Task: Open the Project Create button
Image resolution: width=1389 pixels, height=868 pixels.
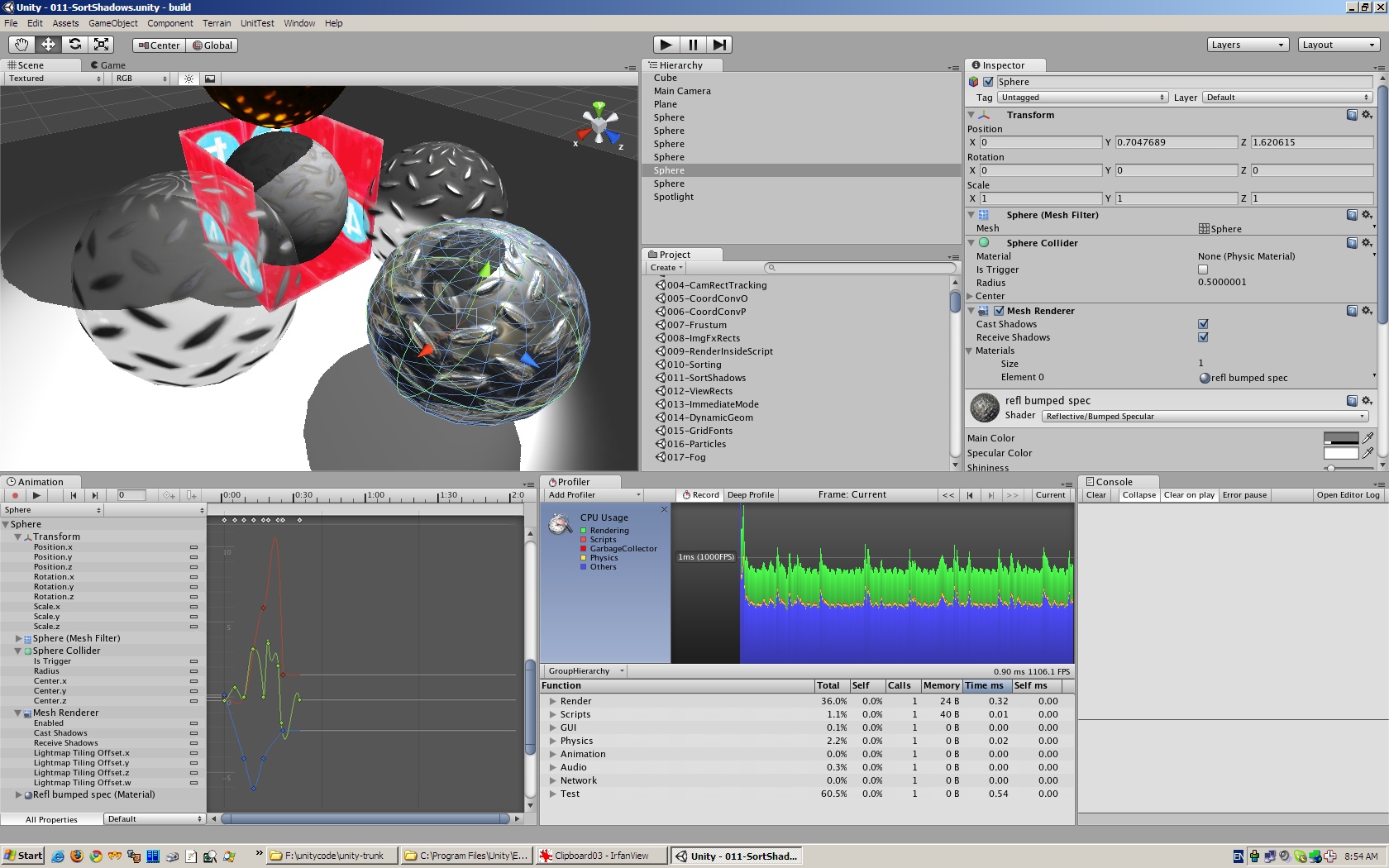Action: 666,268
